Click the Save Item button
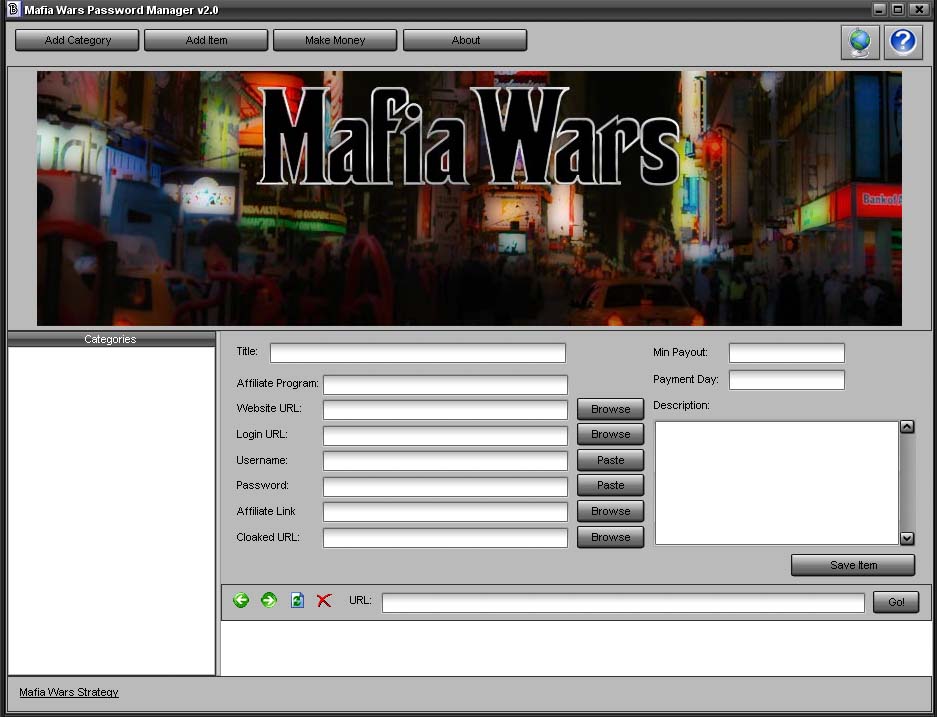The image size is (937, 717). [x=853, y=565]
